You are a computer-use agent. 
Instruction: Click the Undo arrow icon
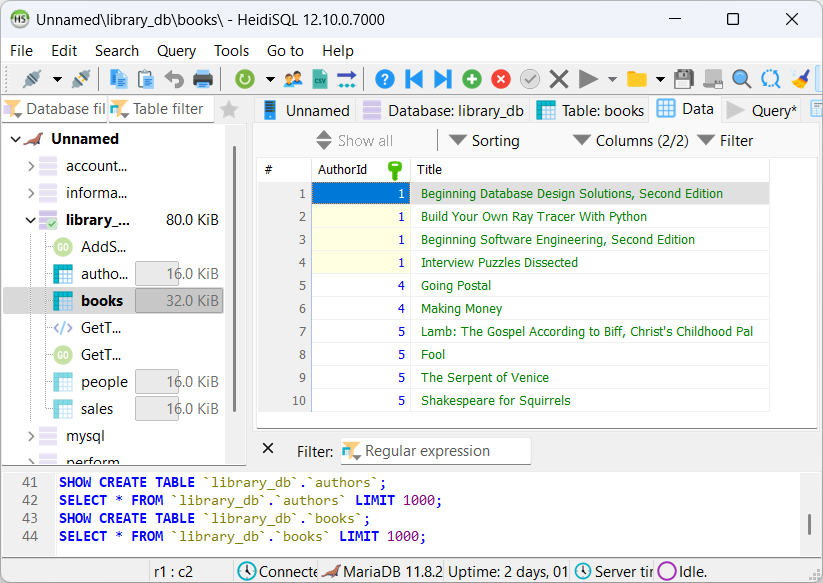point(174,79)
